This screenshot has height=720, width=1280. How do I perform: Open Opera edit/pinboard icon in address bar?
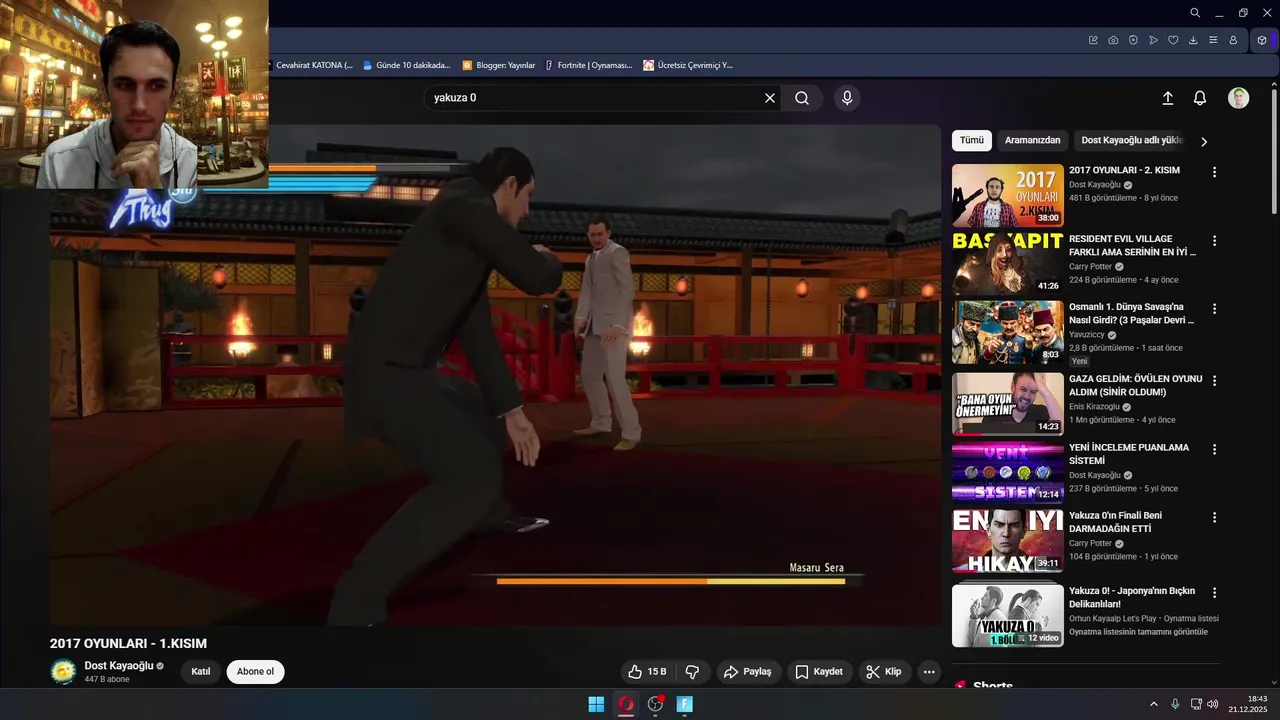point(1093,40)
